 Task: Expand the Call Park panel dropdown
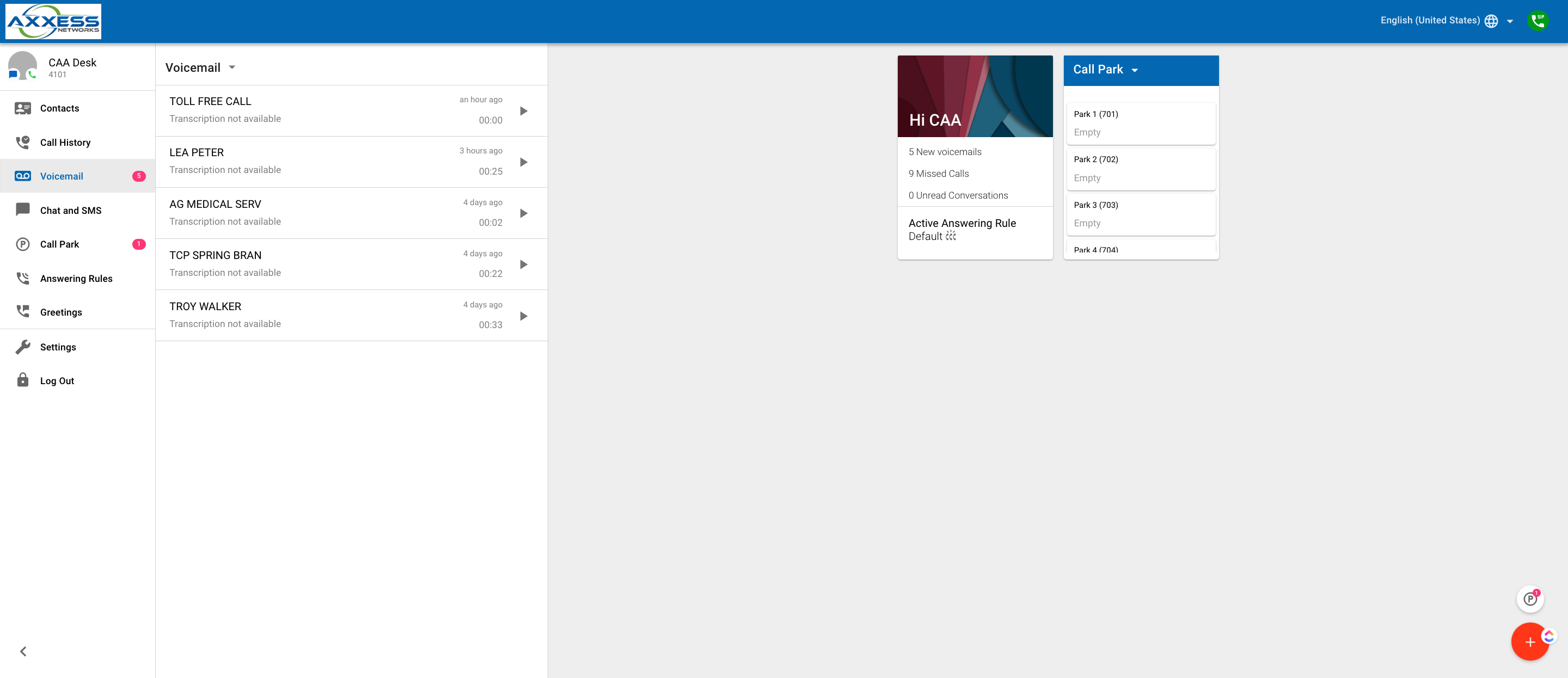click(x=1135, y=71)
